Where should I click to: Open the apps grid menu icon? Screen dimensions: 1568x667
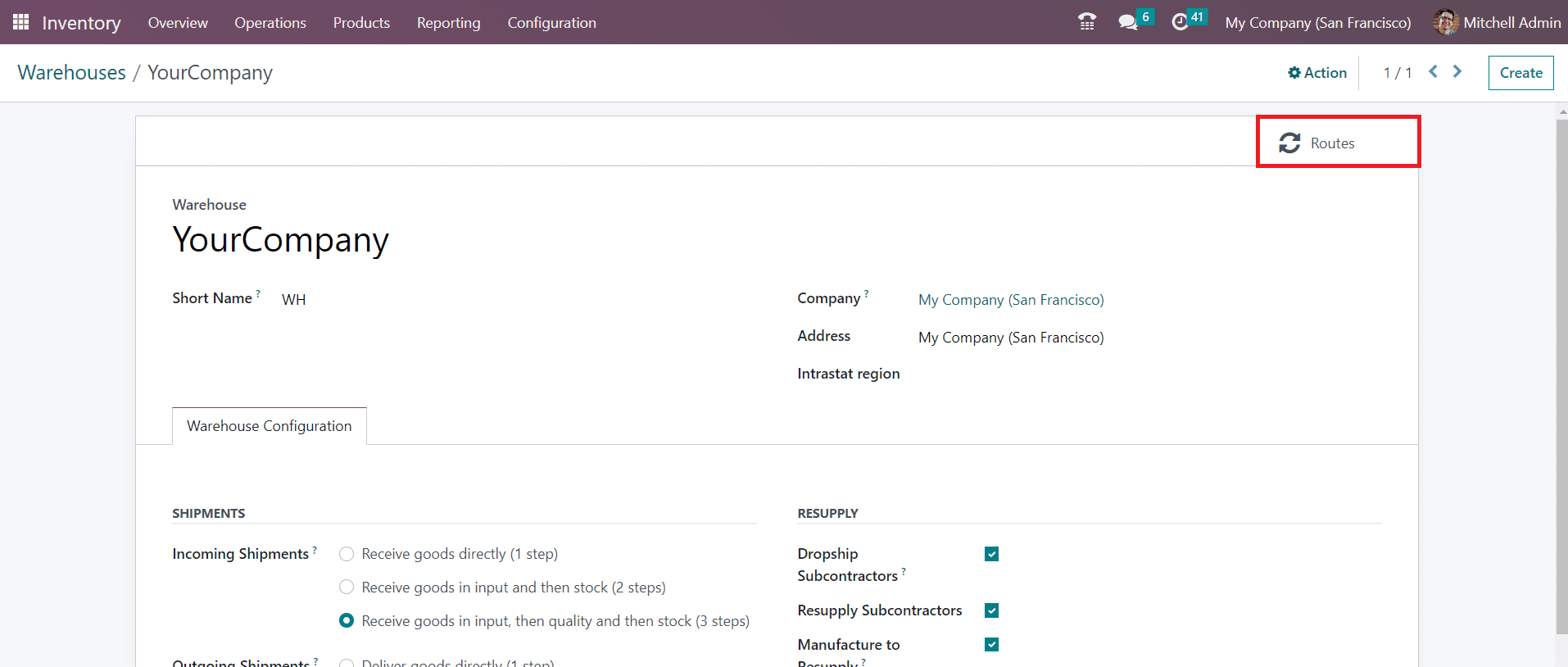(x=20, y=22)
